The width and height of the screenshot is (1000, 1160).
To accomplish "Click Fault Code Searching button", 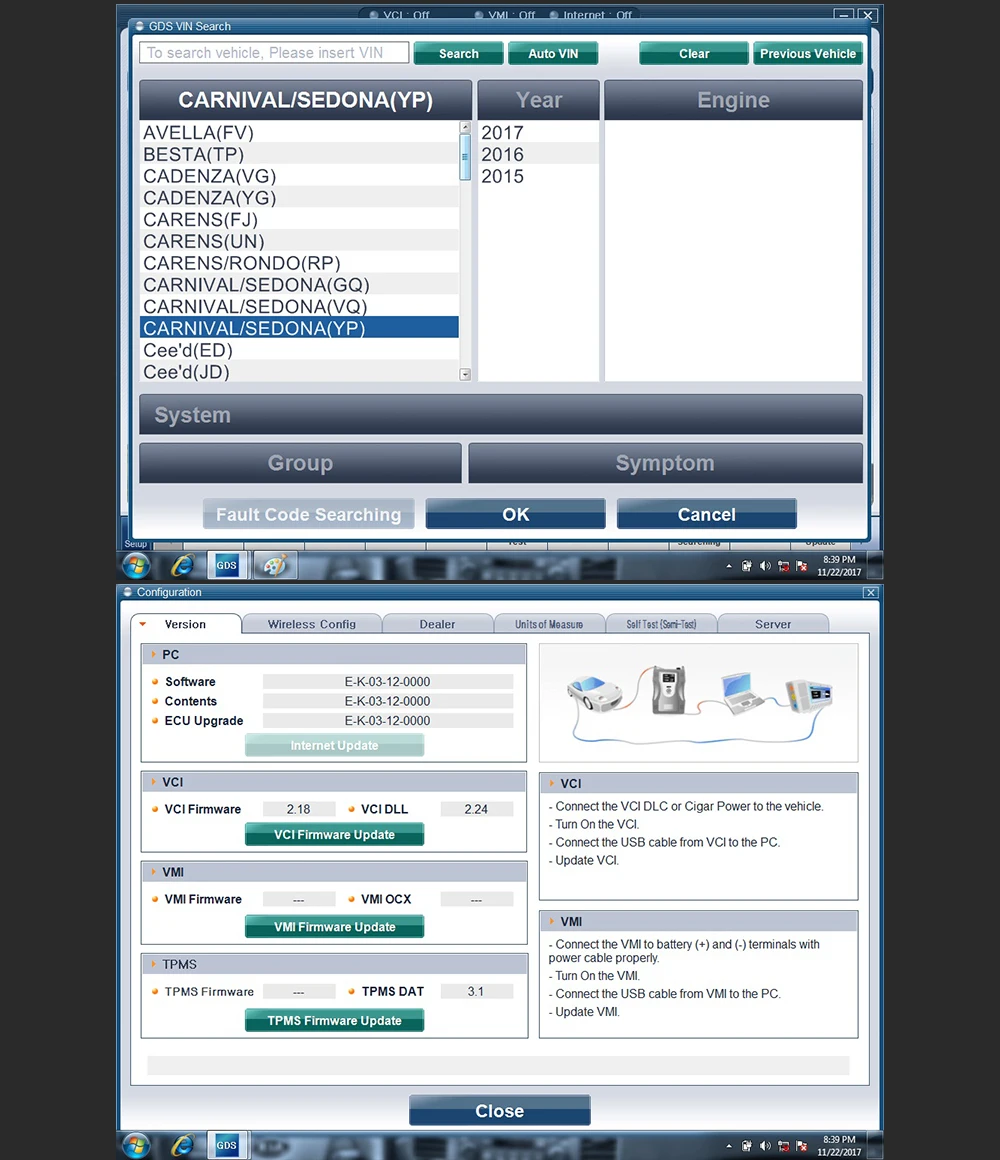I will click(308, 514).
